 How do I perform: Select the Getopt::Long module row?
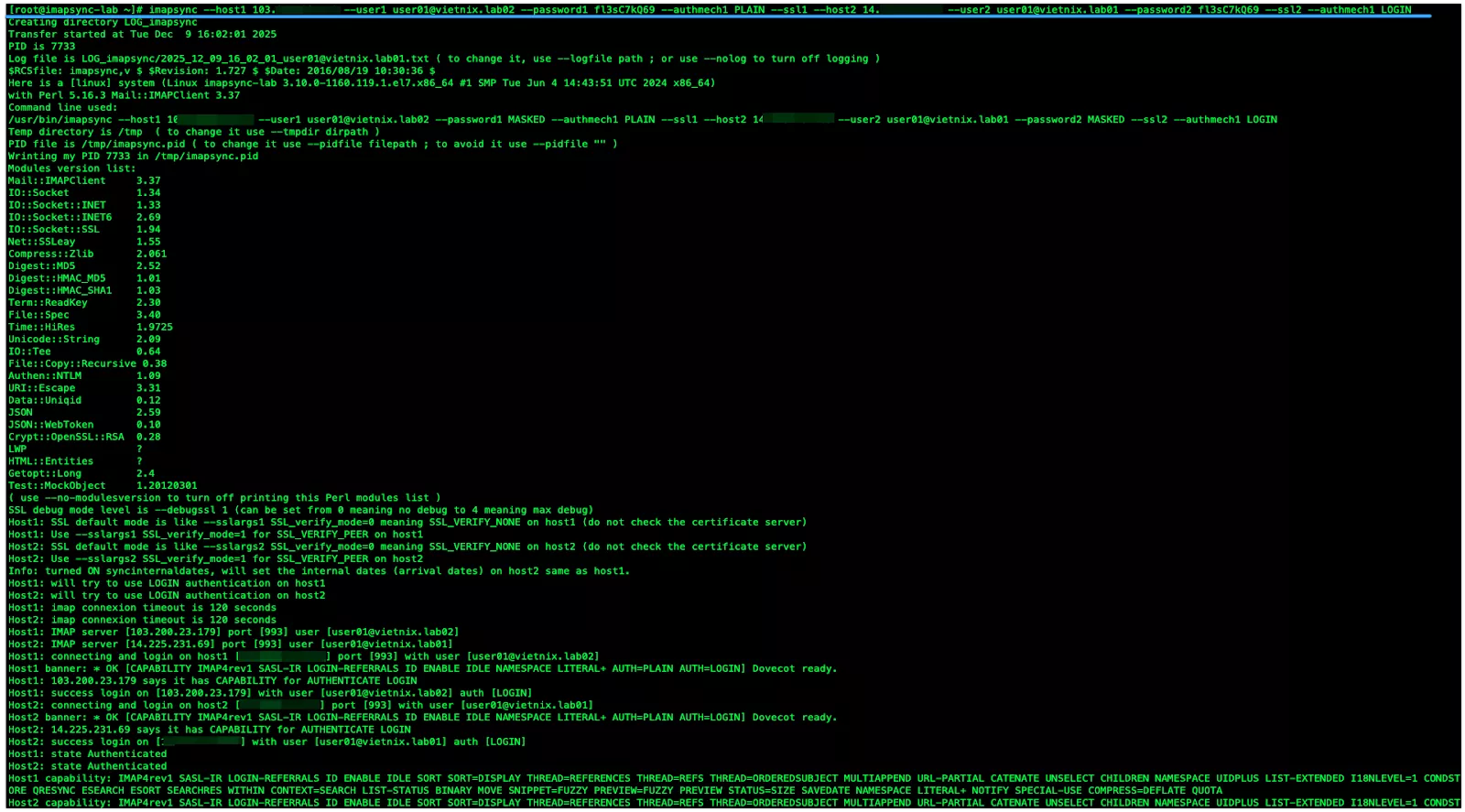click(x=81, y=474)
